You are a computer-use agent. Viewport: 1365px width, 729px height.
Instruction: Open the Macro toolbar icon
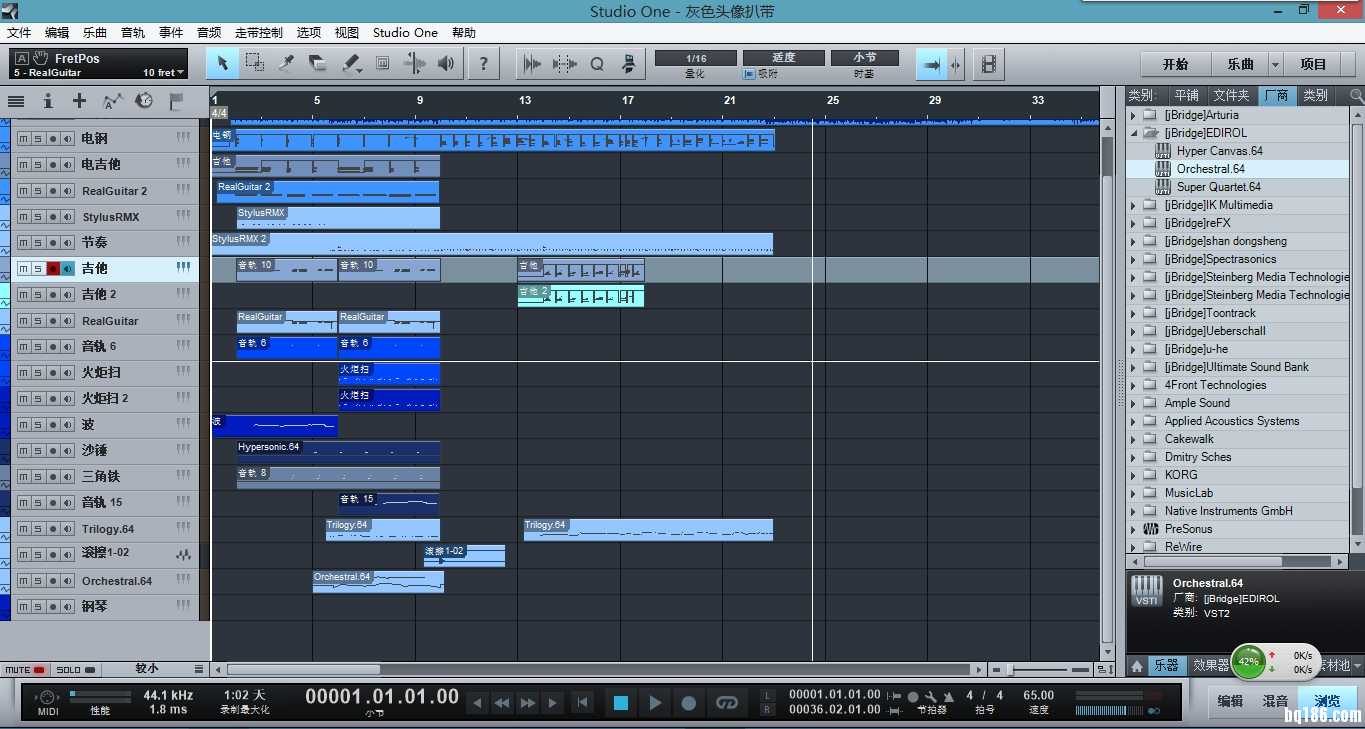pos(628,64)
